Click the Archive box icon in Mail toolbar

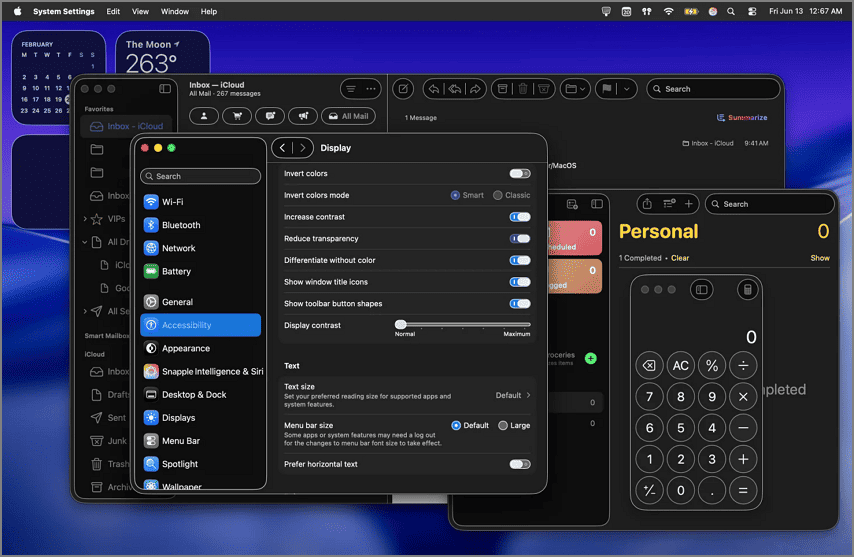tap(503, 89)
